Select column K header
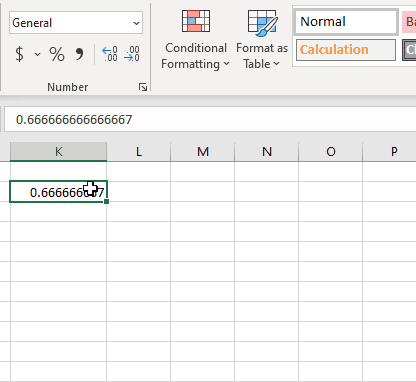416x382 pixels. point(58,152)
